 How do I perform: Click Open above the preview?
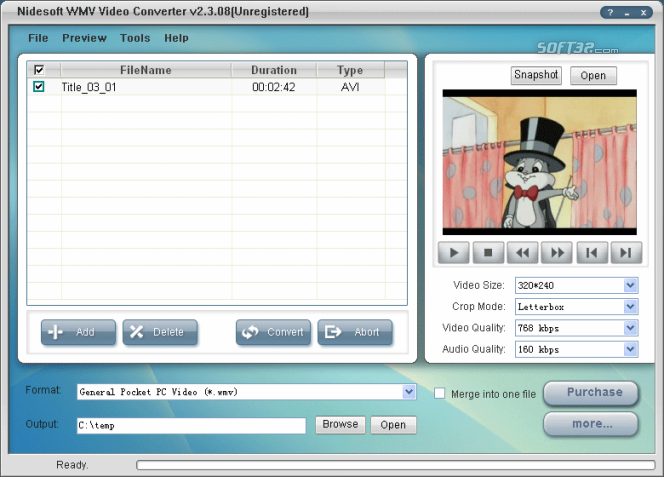[593, 75]
